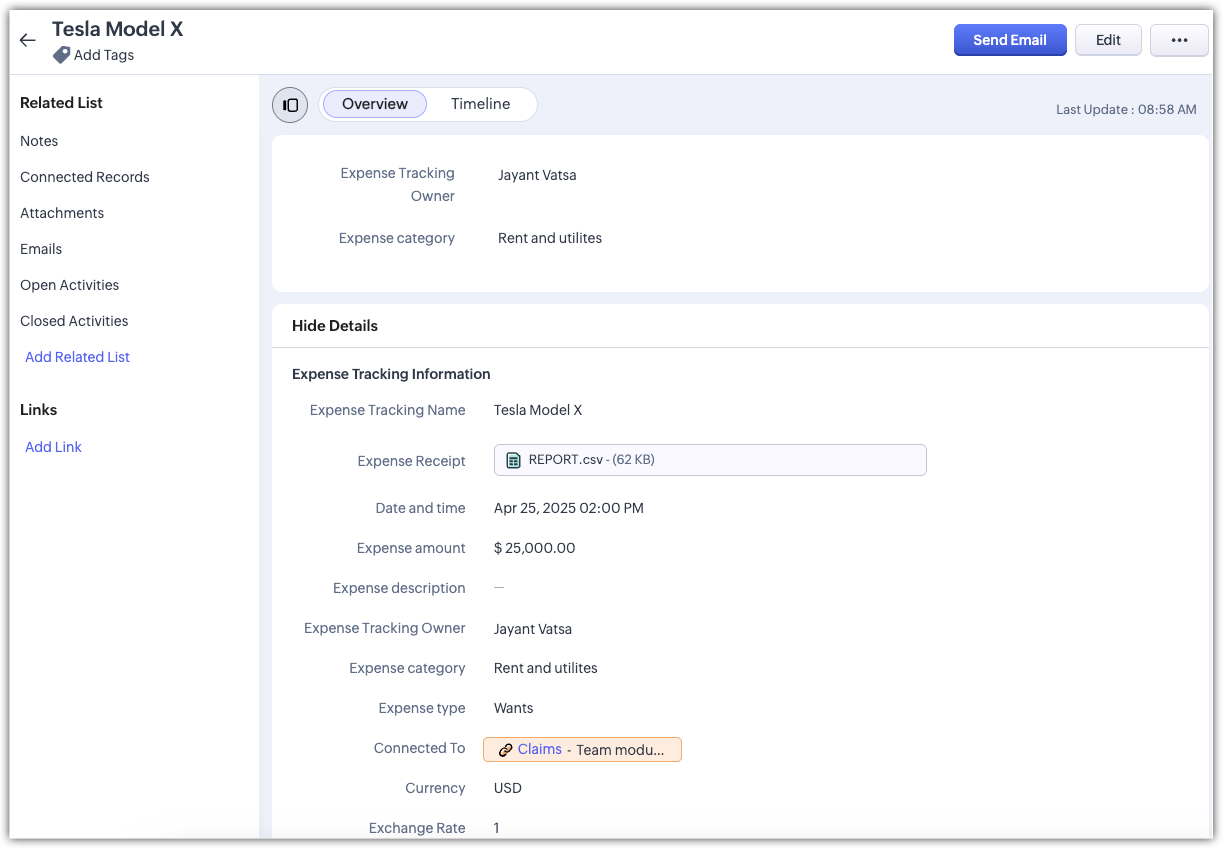Click the REPORT.csv file icon

pos(513,460)
